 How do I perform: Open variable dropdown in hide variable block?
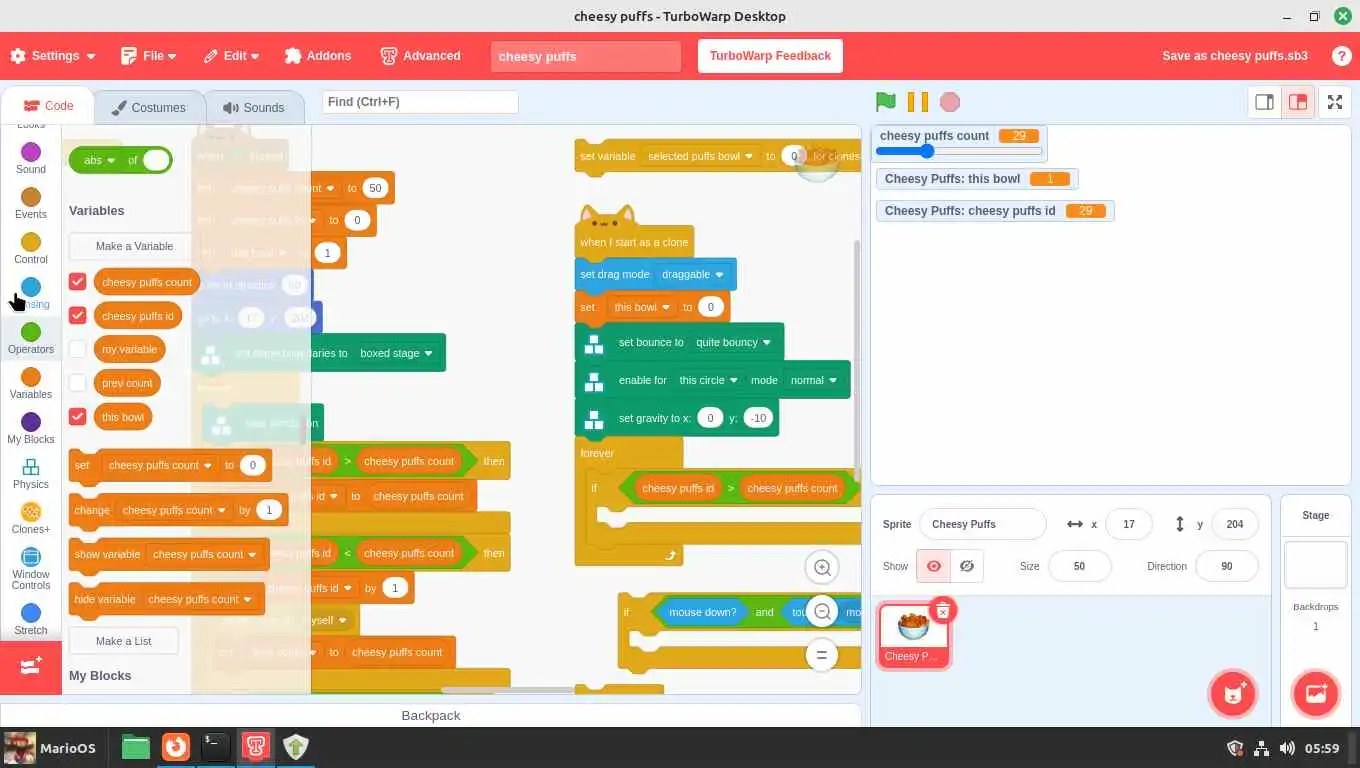click(200, 599)
